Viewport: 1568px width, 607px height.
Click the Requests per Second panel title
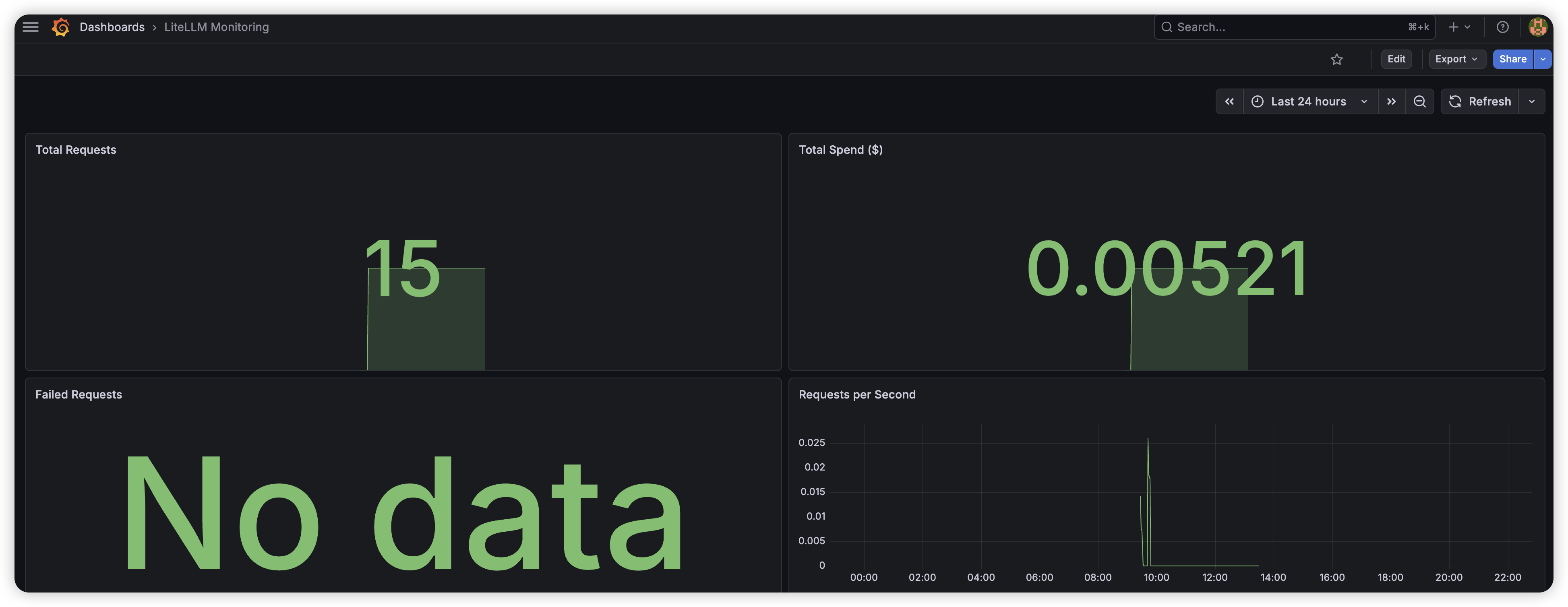point(856,394)
